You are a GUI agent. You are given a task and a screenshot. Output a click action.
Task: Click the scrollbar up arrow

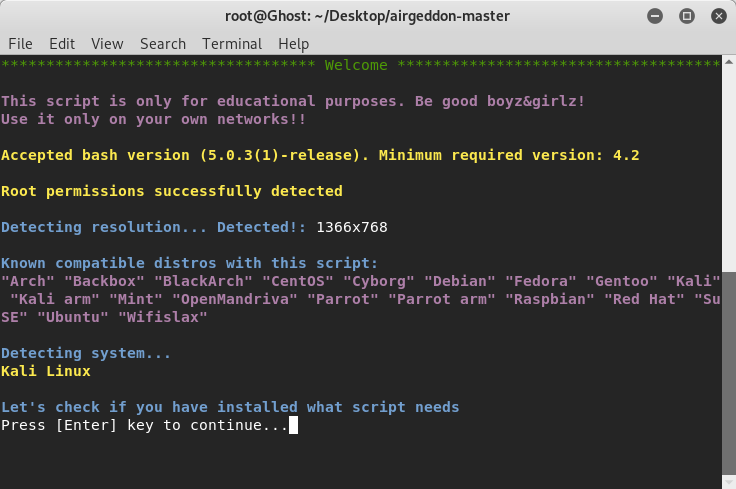click(728, 61)
